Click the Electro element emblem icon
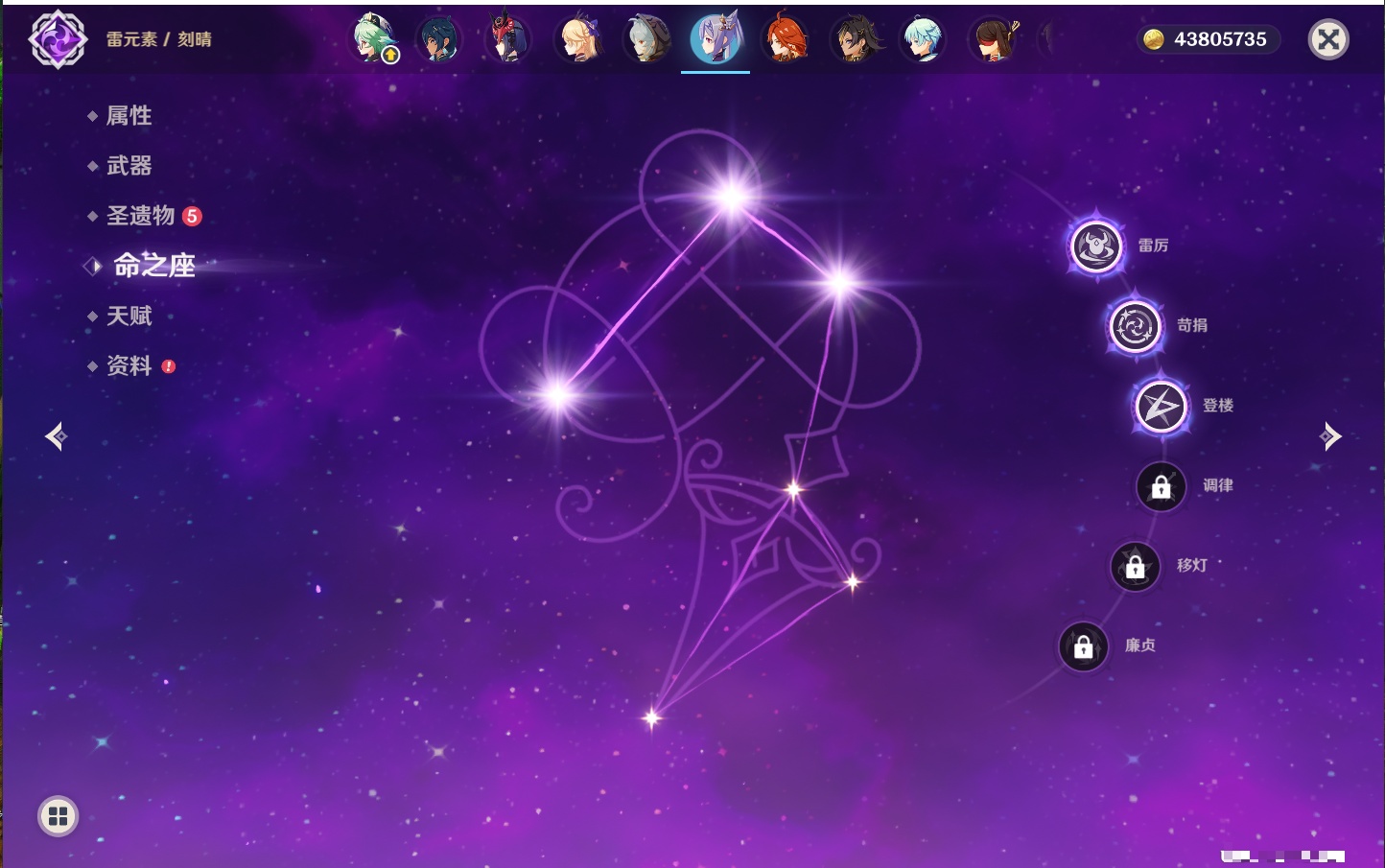 tap(58, 39)
